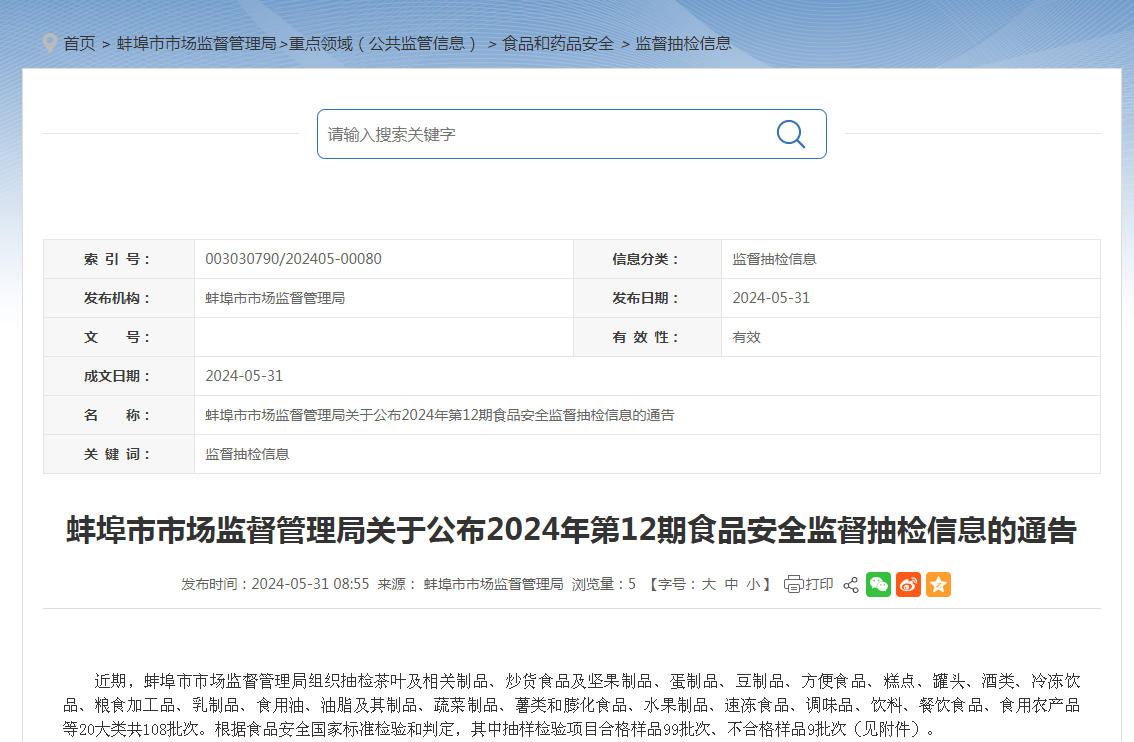The width and height of the screenshot is (1134, 742).
Task: Click the location pin icon in breadcrumb
Action: point(50,43)
